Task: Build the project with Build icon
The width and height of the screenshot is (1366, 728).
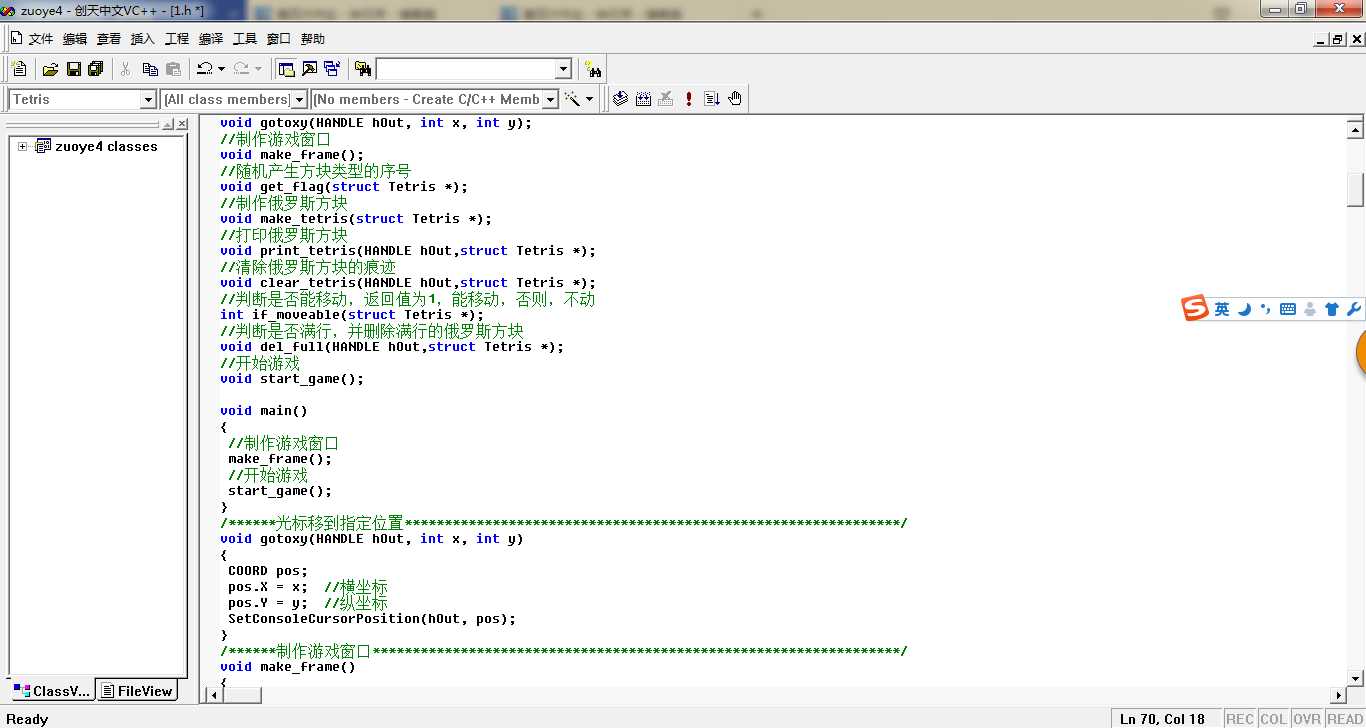Action: pyautogui.click(x=644, y=99)
